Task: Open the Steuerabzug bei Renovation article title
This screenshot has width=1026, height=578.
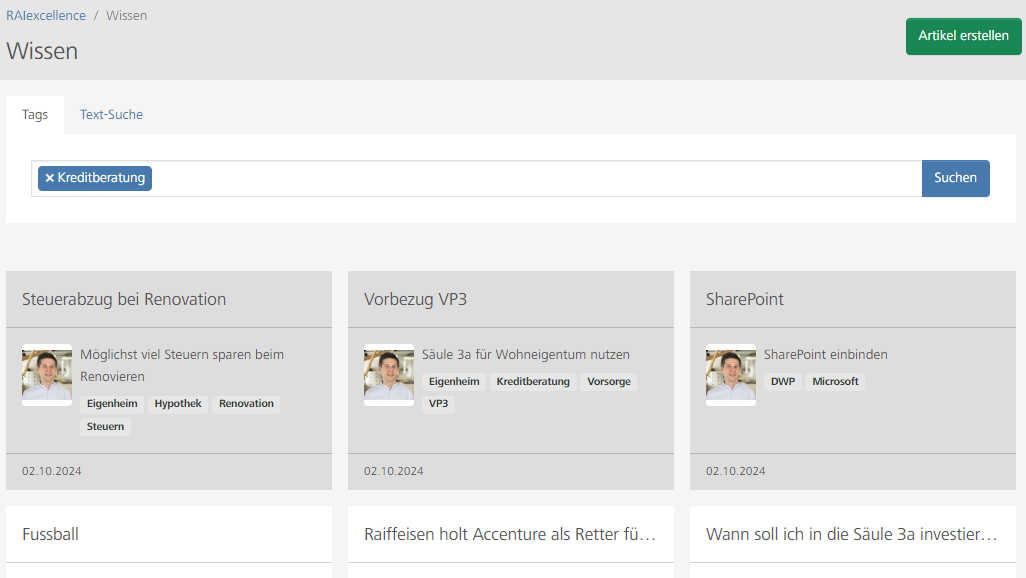Action: point(124,299)
